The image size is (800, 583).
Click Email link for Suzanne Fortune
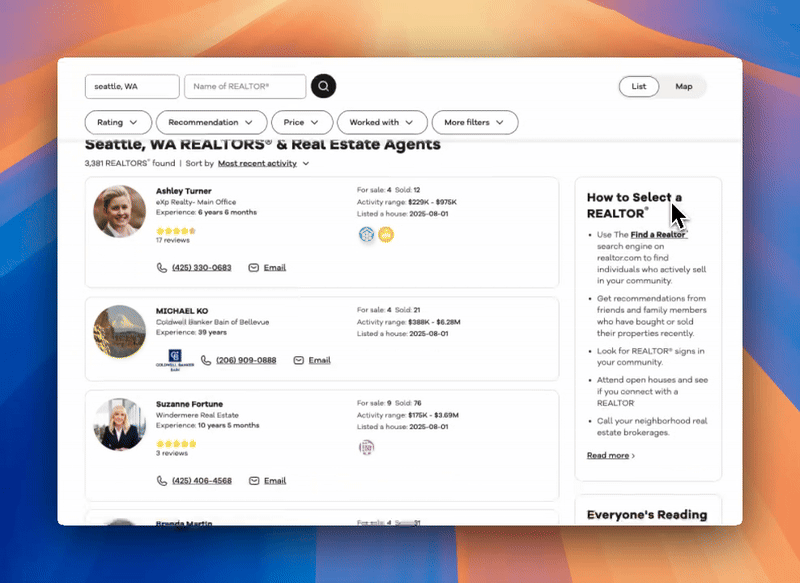(274, 481)
